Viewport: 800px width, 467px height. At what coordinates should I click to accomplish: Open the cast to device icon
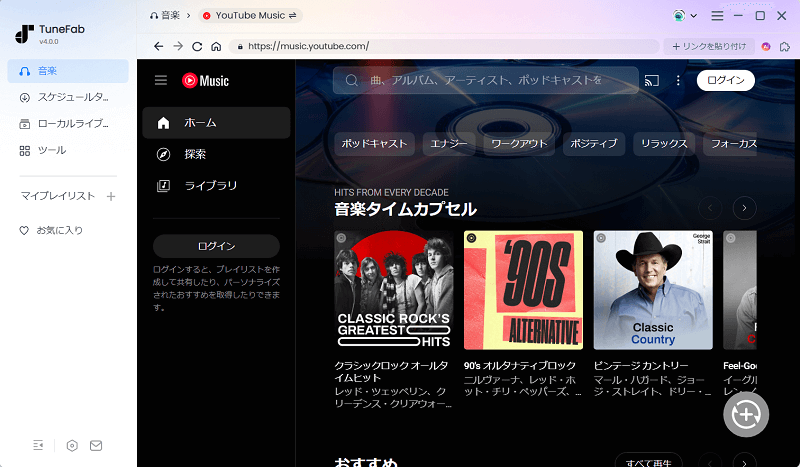pyautogui.click(x=652, y=80)
